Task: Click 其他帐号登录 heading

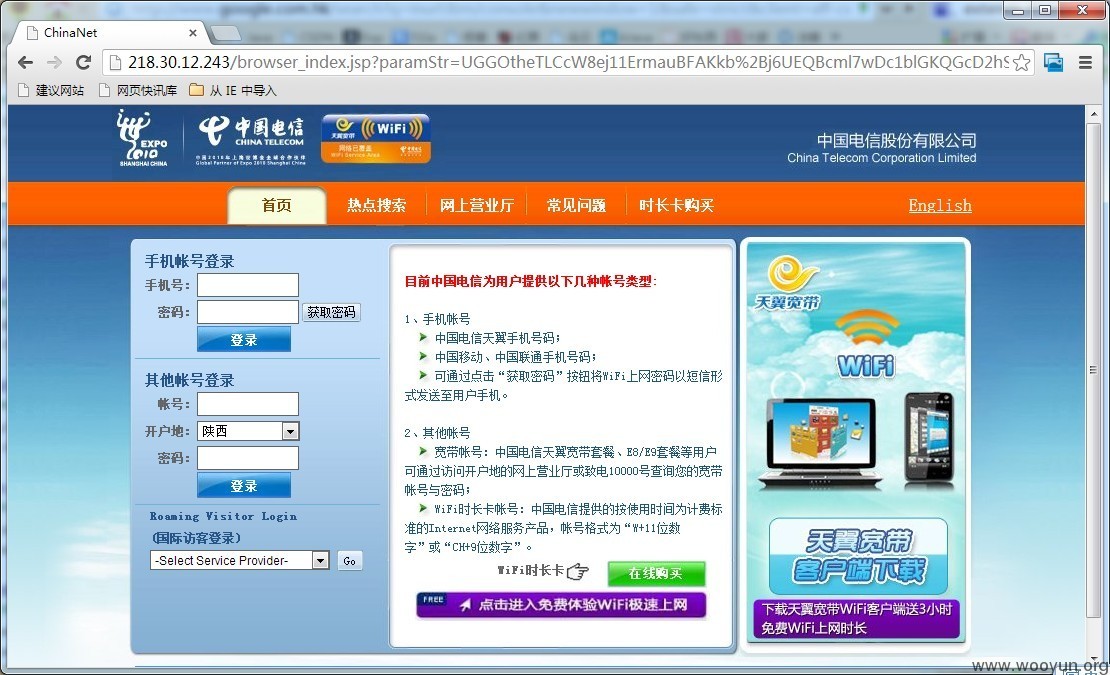Action: coord(189,380)
